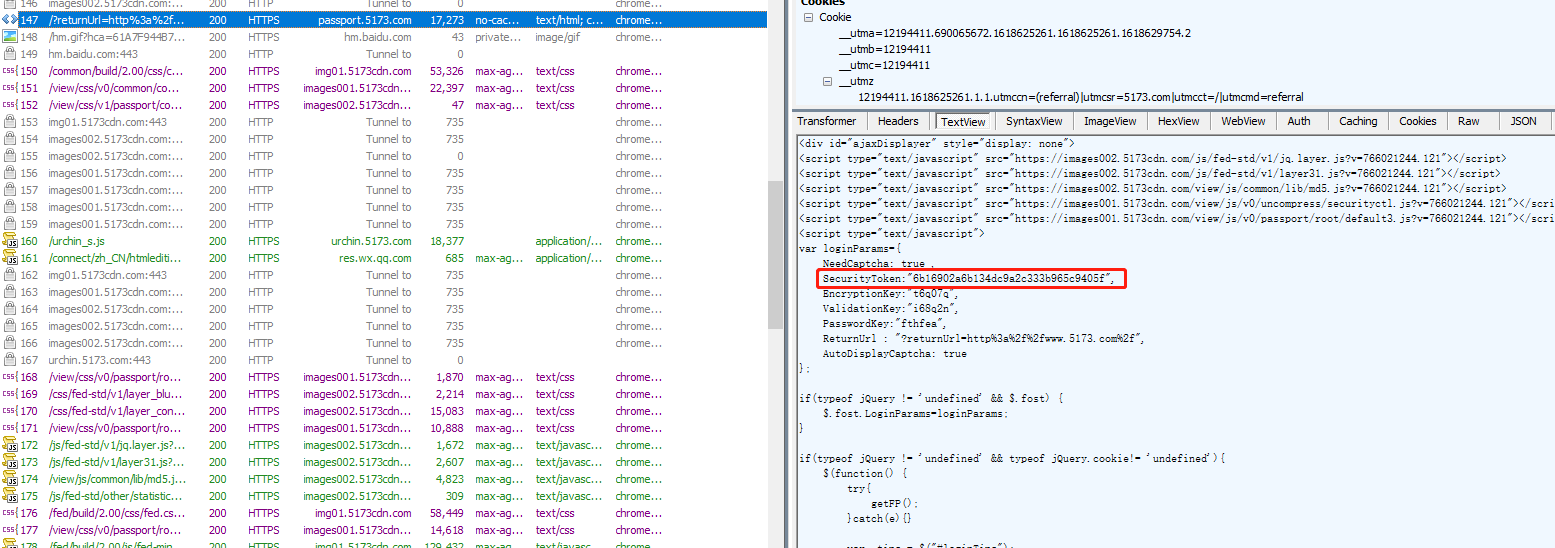
Task: Click the CSS icon of session 169
Action: tap(9, 394)
